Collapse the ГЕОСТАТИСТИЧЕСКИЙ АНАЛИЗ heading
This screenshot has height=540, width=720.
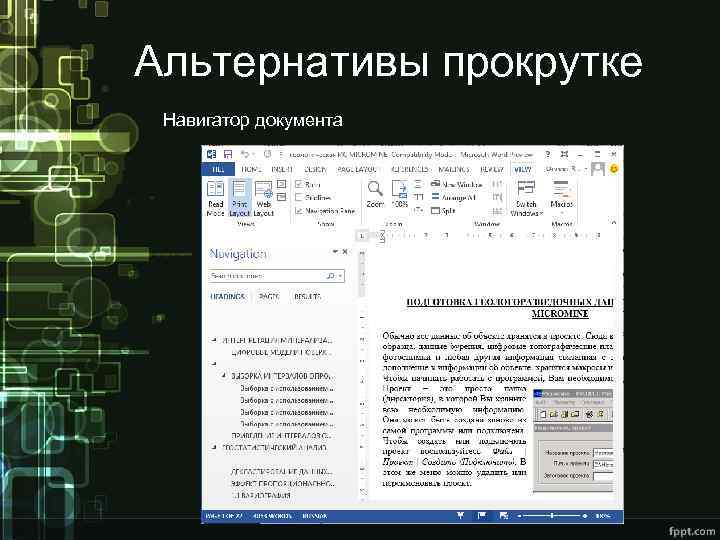click(x=214, y=447)
